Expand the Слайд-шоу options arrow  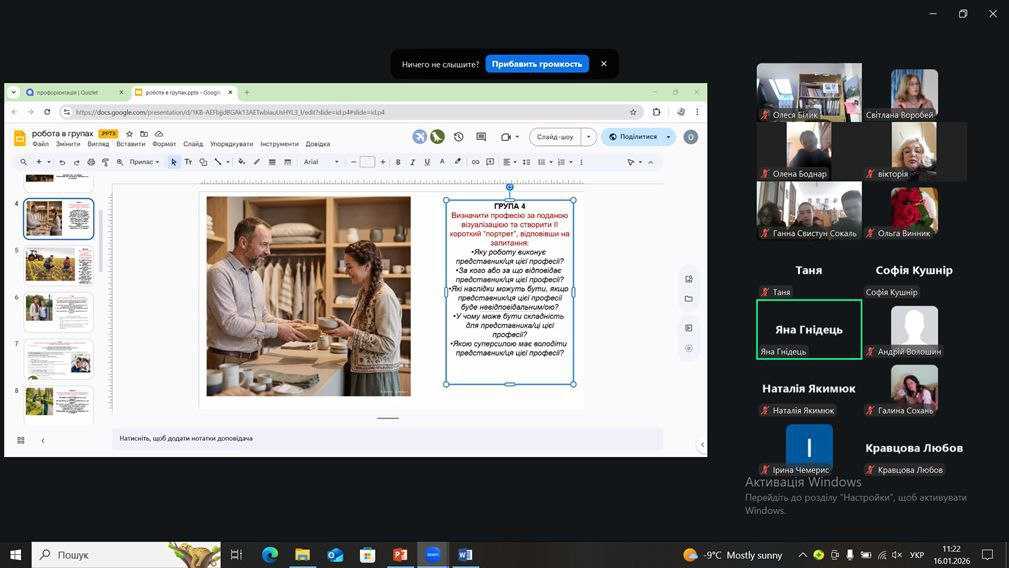589,137
